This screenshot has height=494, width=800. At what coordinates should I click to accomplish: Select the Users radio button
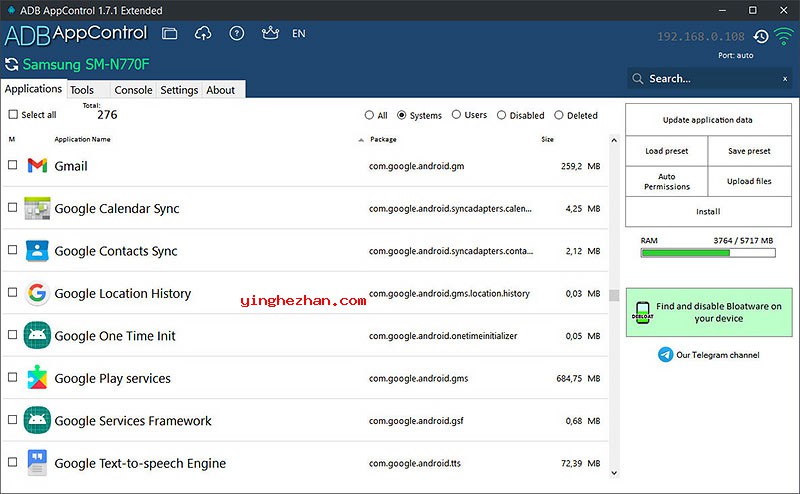pyautogui.click(x=457, y=115)
